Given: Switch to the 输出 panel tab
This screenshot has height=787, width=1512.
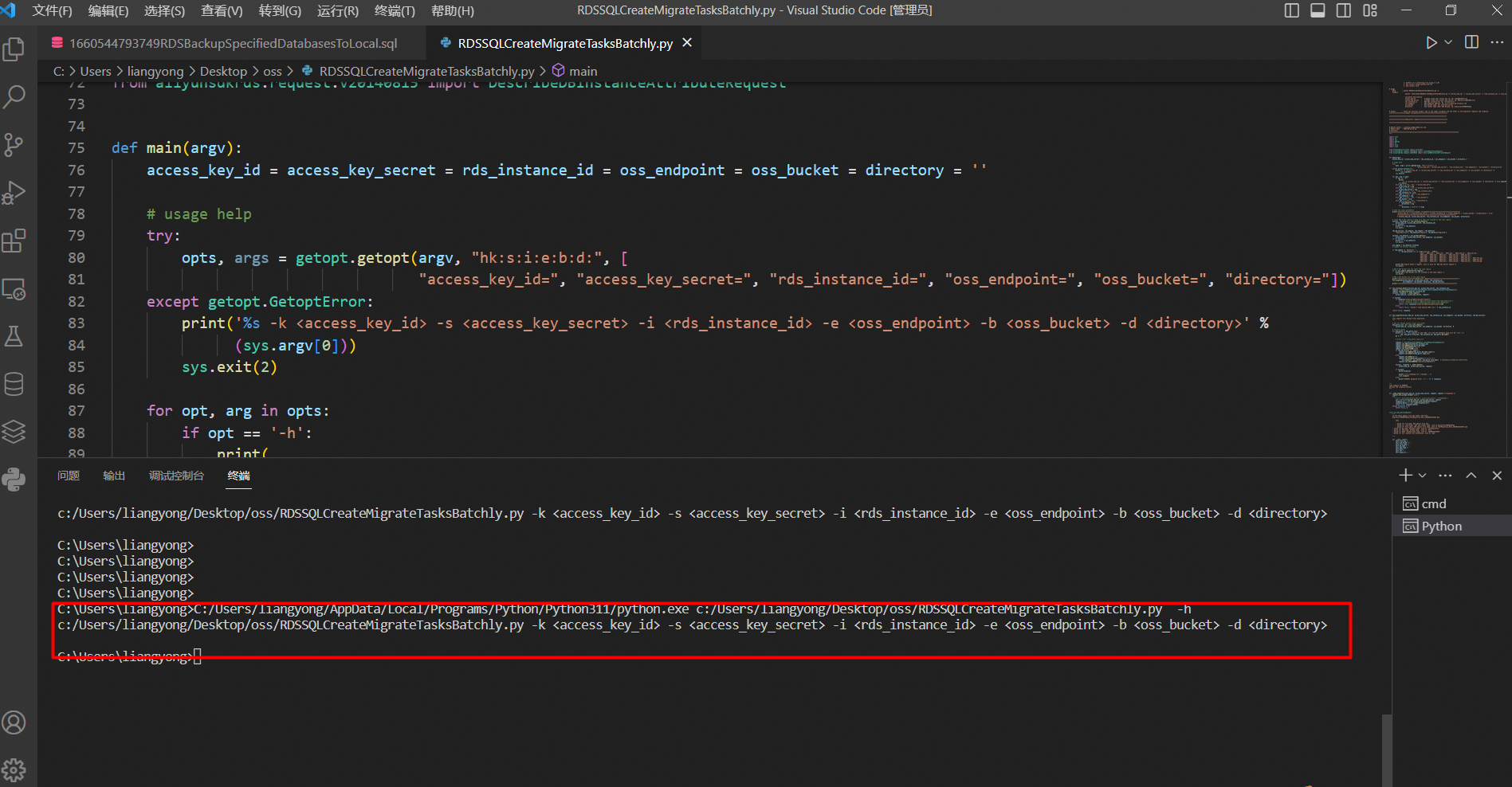Looking at the screenshot, I should click(x=114, y=476).
